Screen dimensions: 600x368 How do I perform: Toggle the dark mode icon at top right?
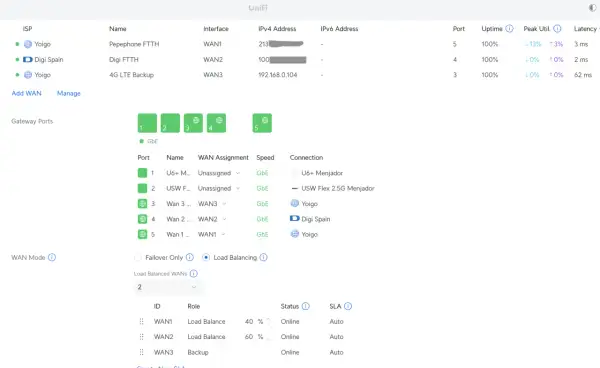click(592, 8)
